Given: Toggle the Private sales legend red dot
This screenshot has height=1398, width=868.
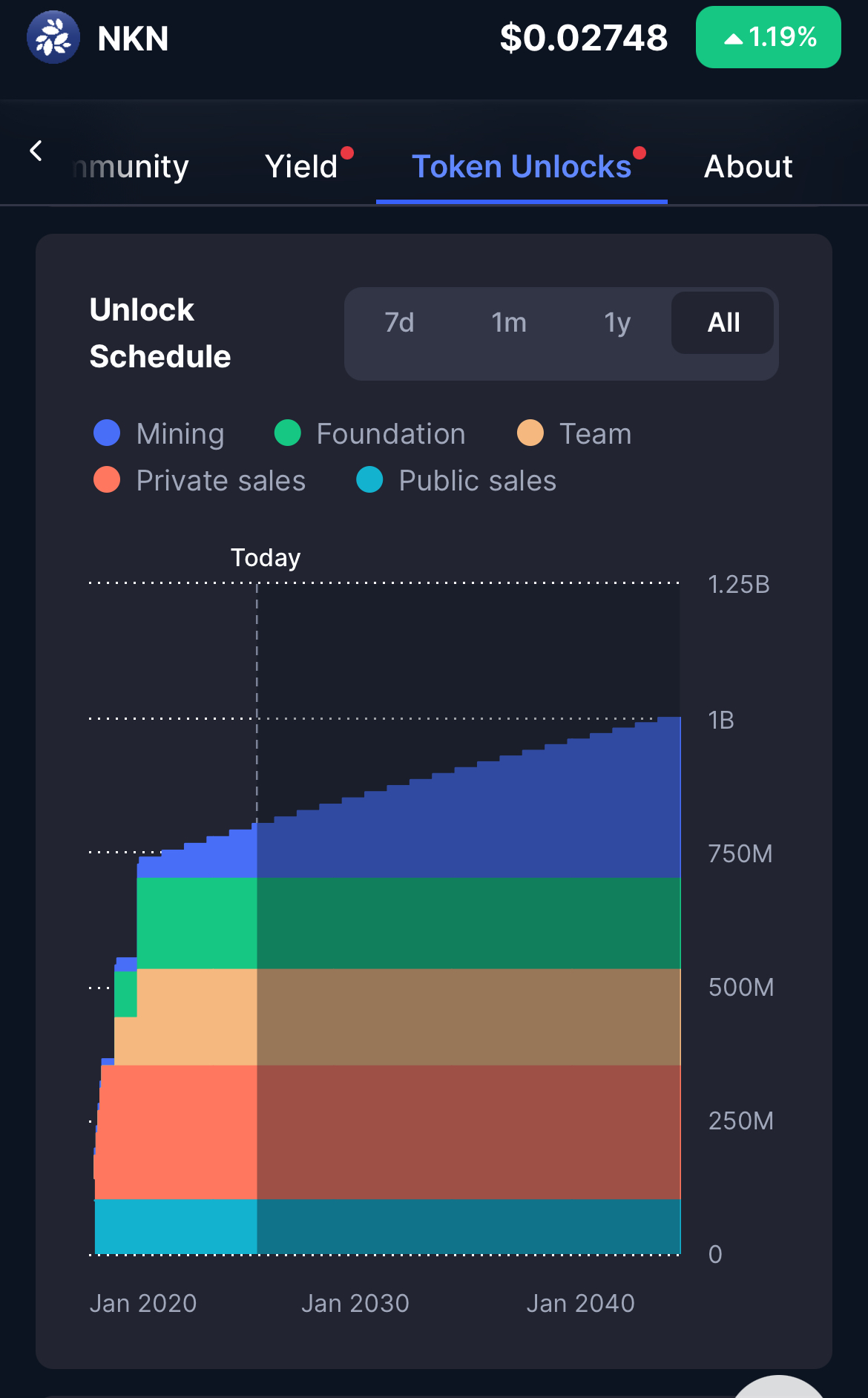Looking at the screenshot, I should pos(107,479).
